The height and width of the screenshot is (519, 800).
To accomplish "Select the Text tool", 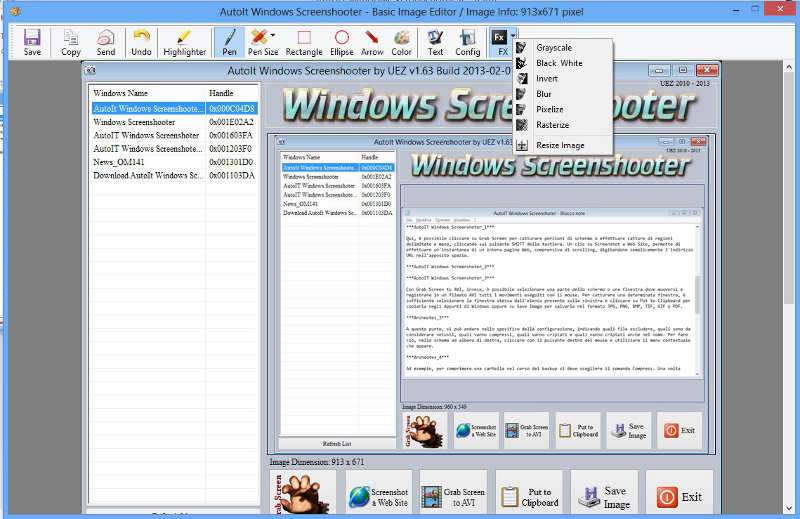I will pyautogui.click(x=435, y=42).
